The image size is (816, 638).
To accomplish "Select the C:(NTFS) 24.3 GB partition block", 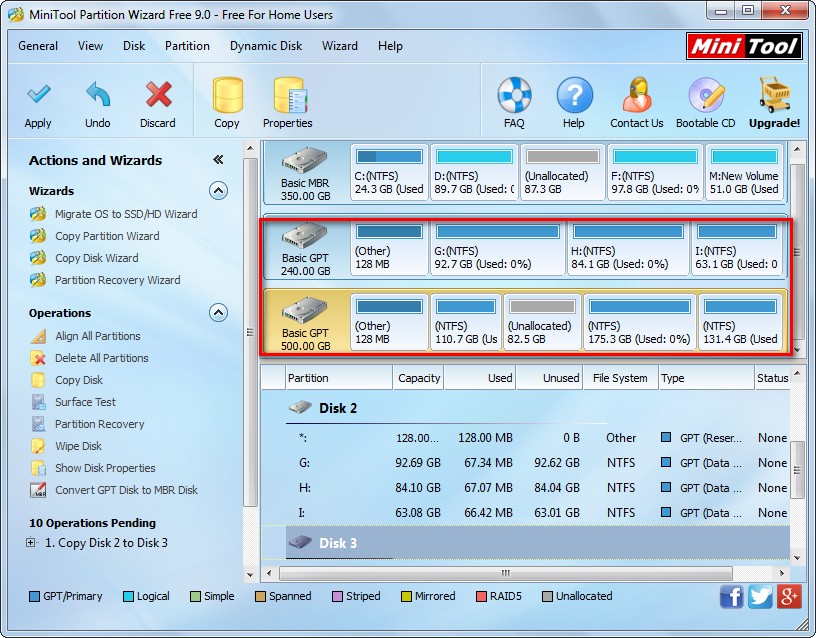I will (x=389, y=172).
